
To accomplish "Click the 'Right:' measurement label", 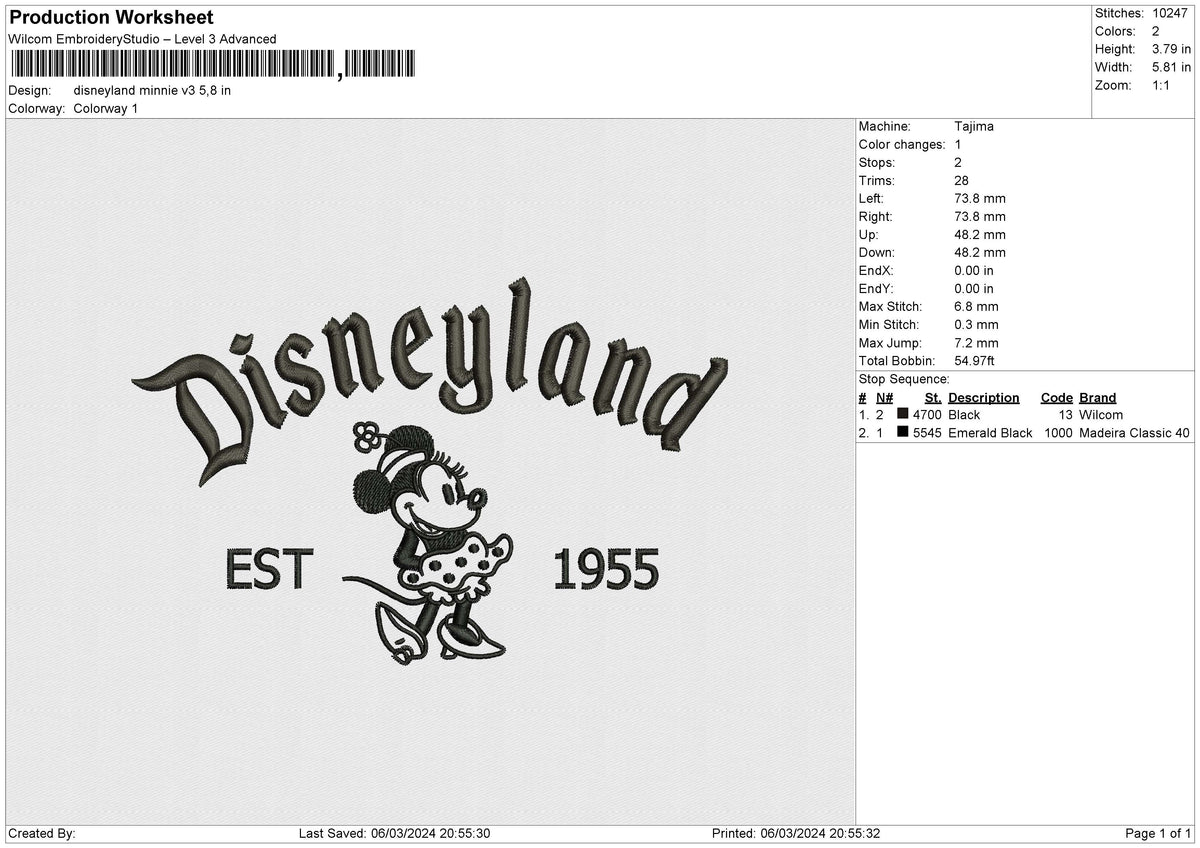I will [x=876, y=217].
